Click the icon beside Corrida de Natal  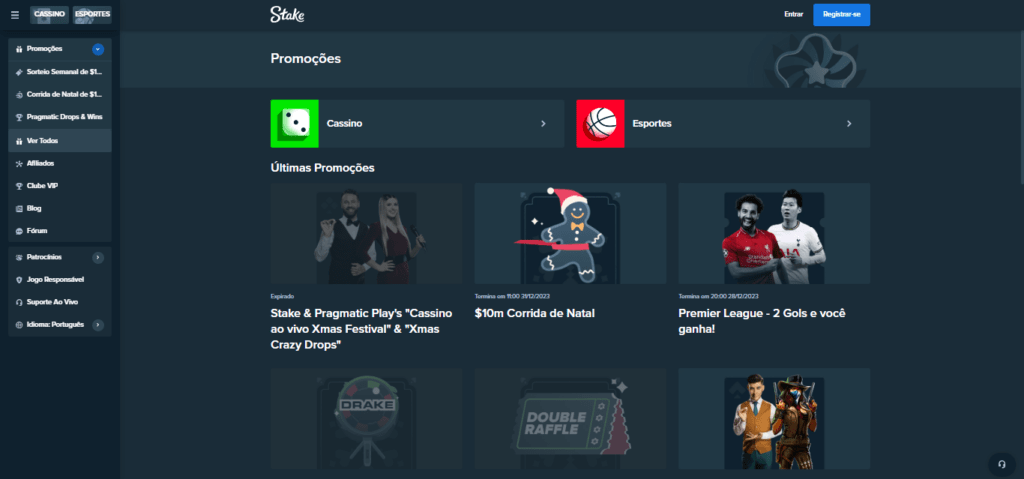click(x=19, y=95)
